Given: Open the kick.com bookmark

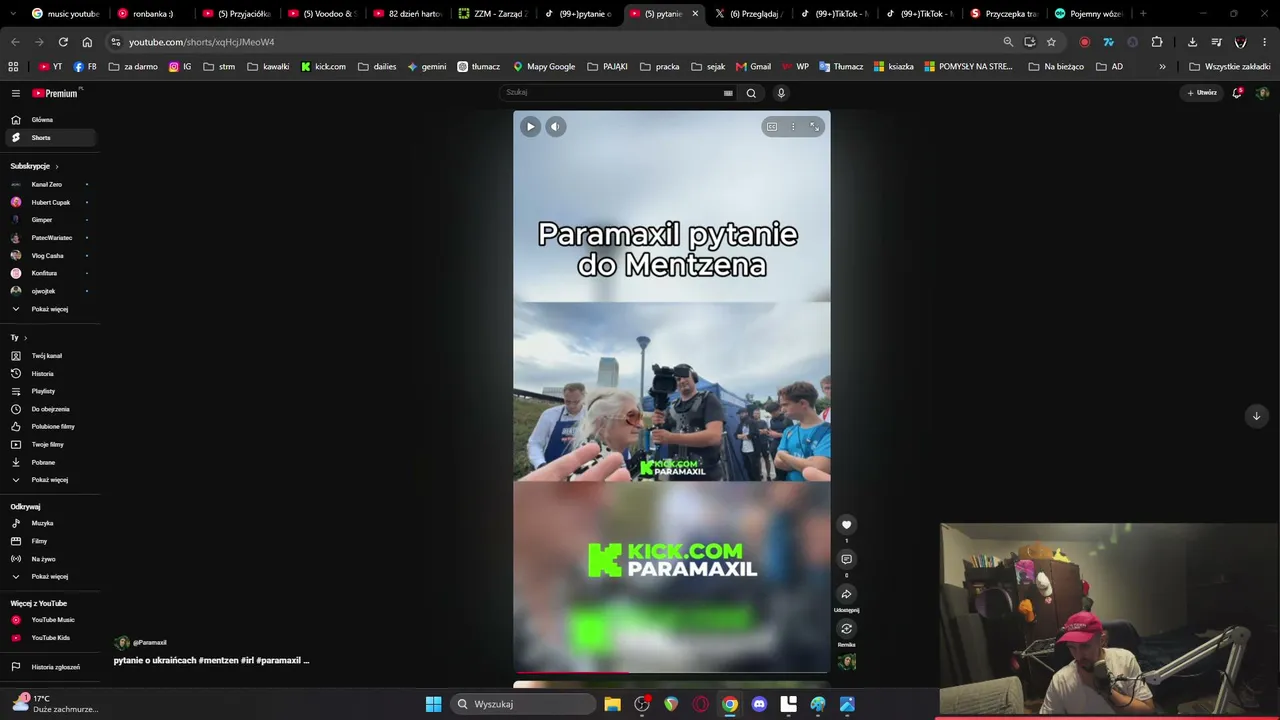Looking at the screenshot, I should click(x=323, y=67).
